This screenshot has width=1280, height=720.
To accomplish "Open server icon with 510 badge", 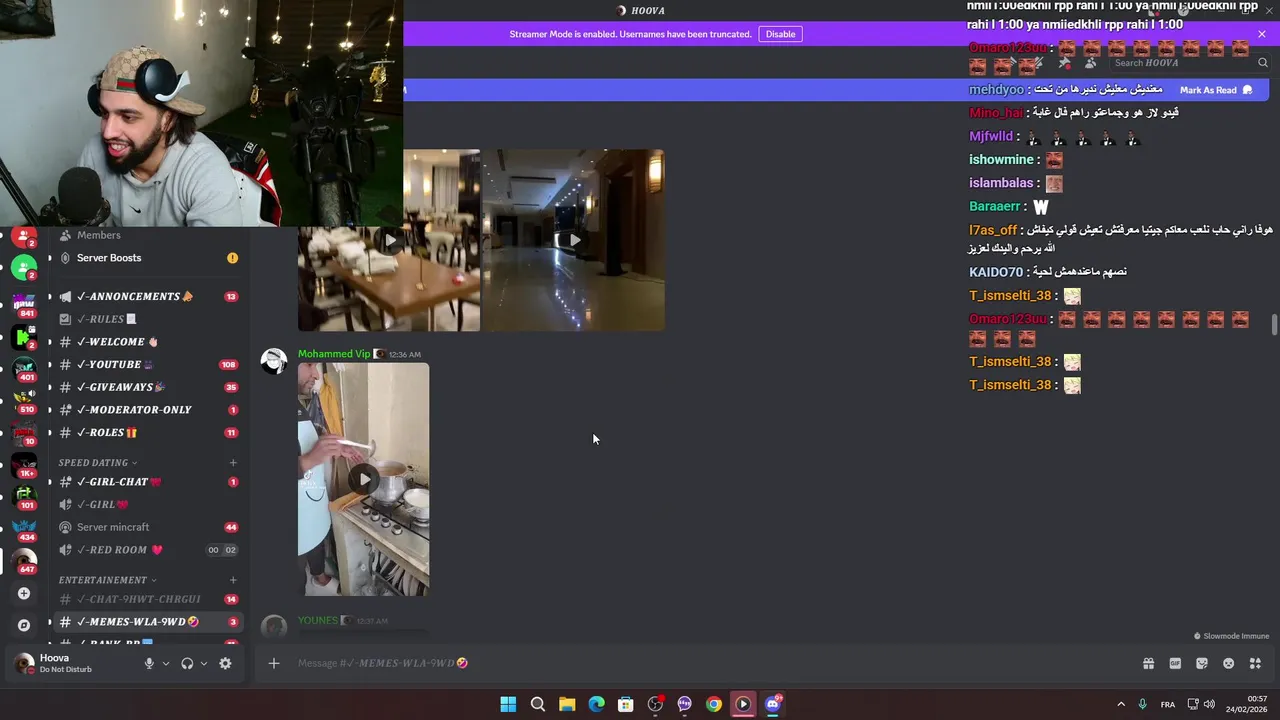I will point(24,401).
